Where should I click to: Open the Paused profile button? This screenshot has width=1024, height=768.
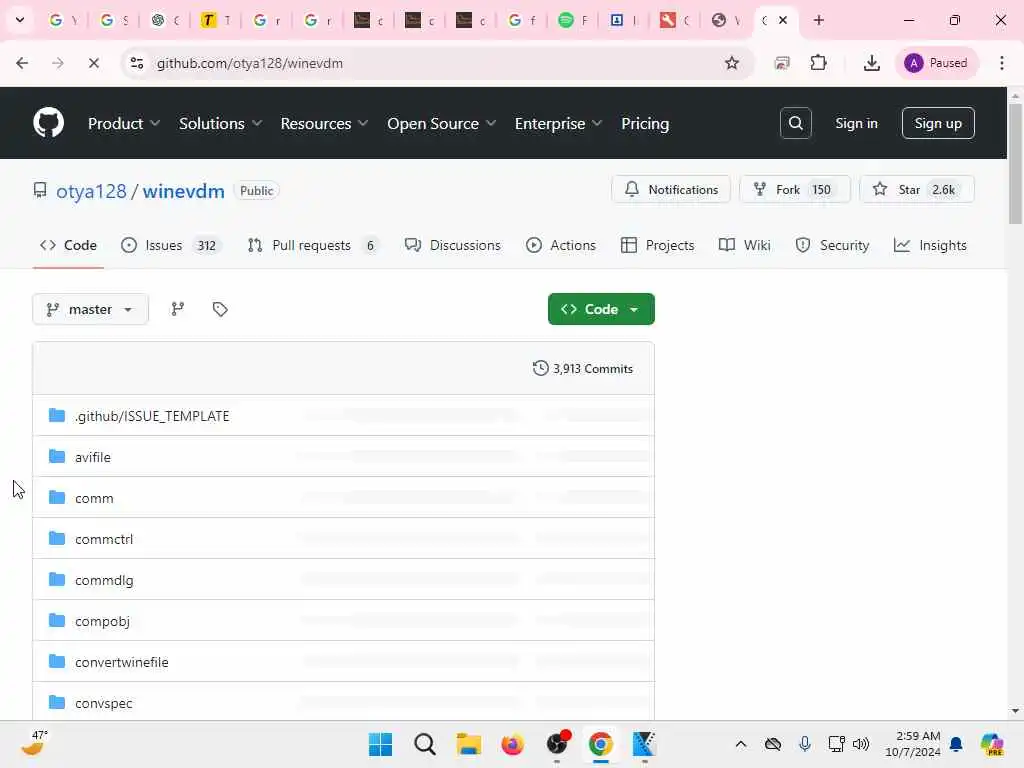coord(936,63)
